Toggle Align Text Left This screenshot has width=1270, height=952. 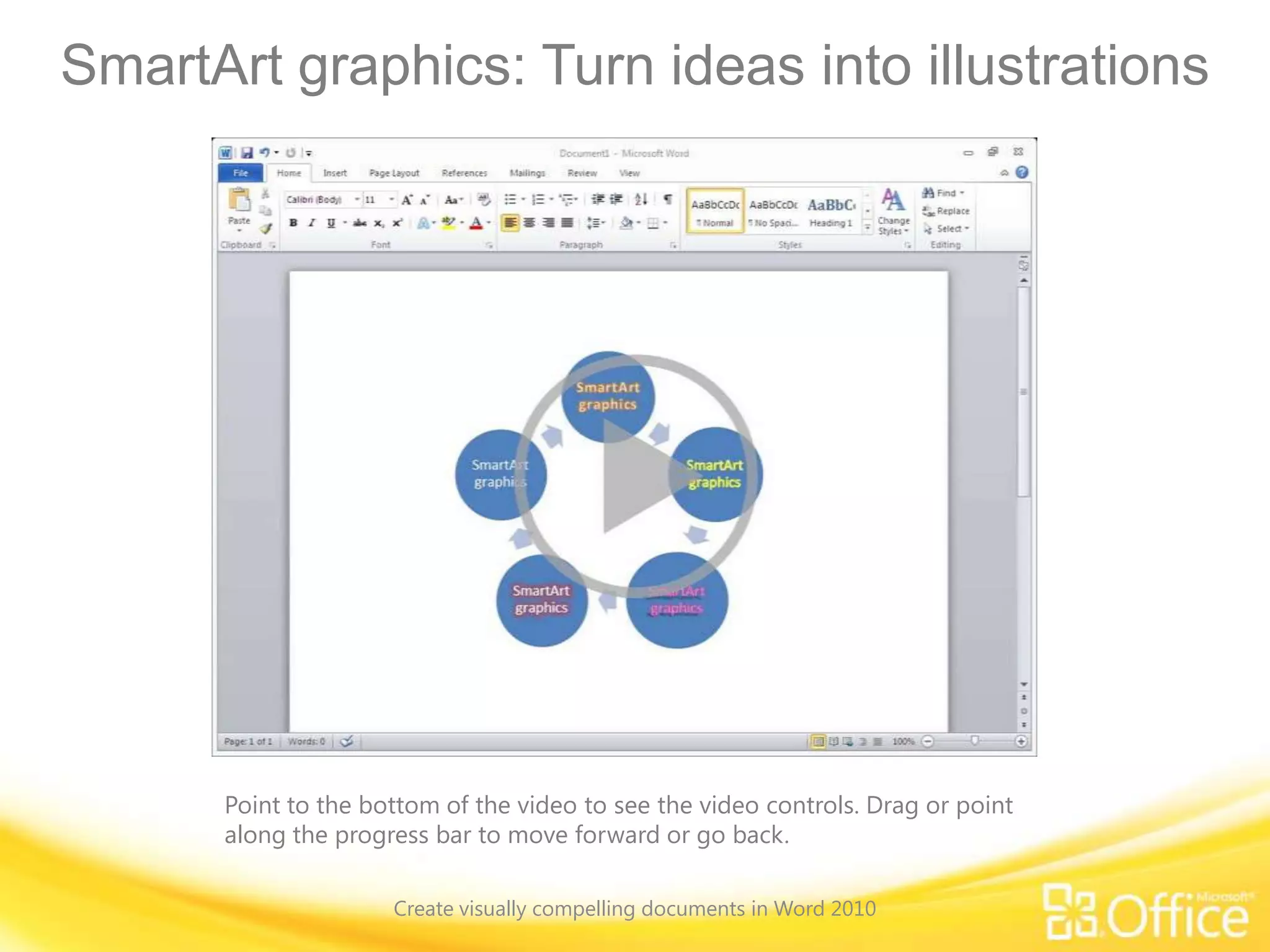tap(510, 223)
